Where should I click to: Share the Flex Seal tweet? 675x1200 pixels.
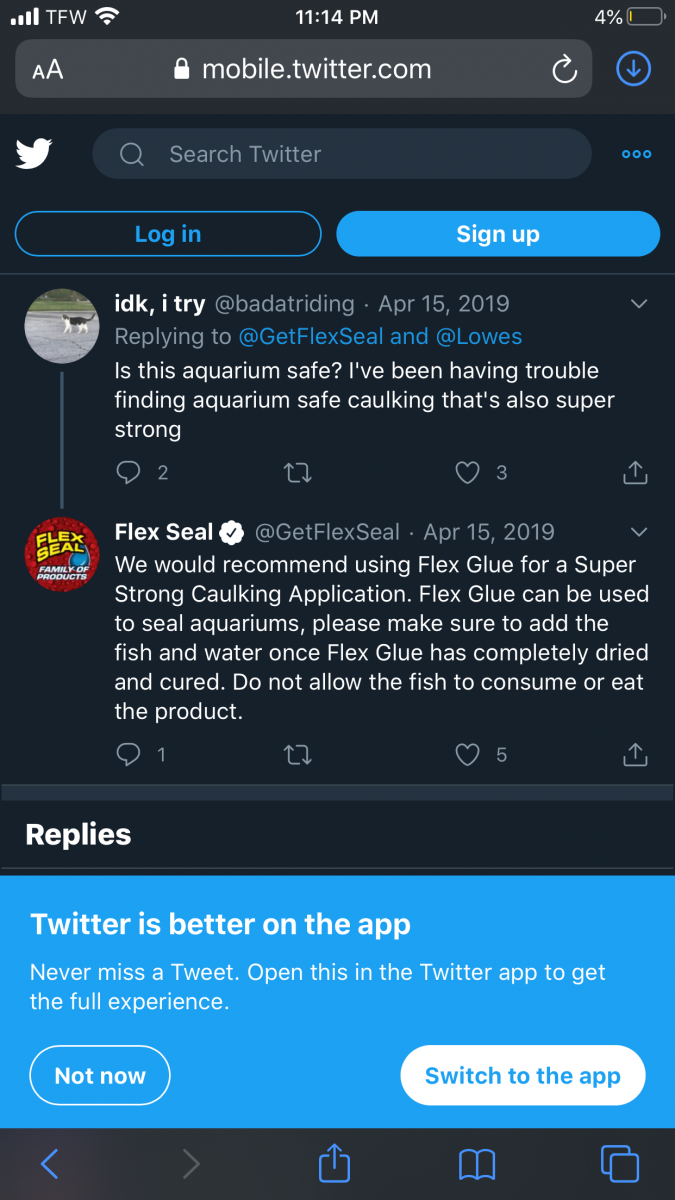[635, 755]
